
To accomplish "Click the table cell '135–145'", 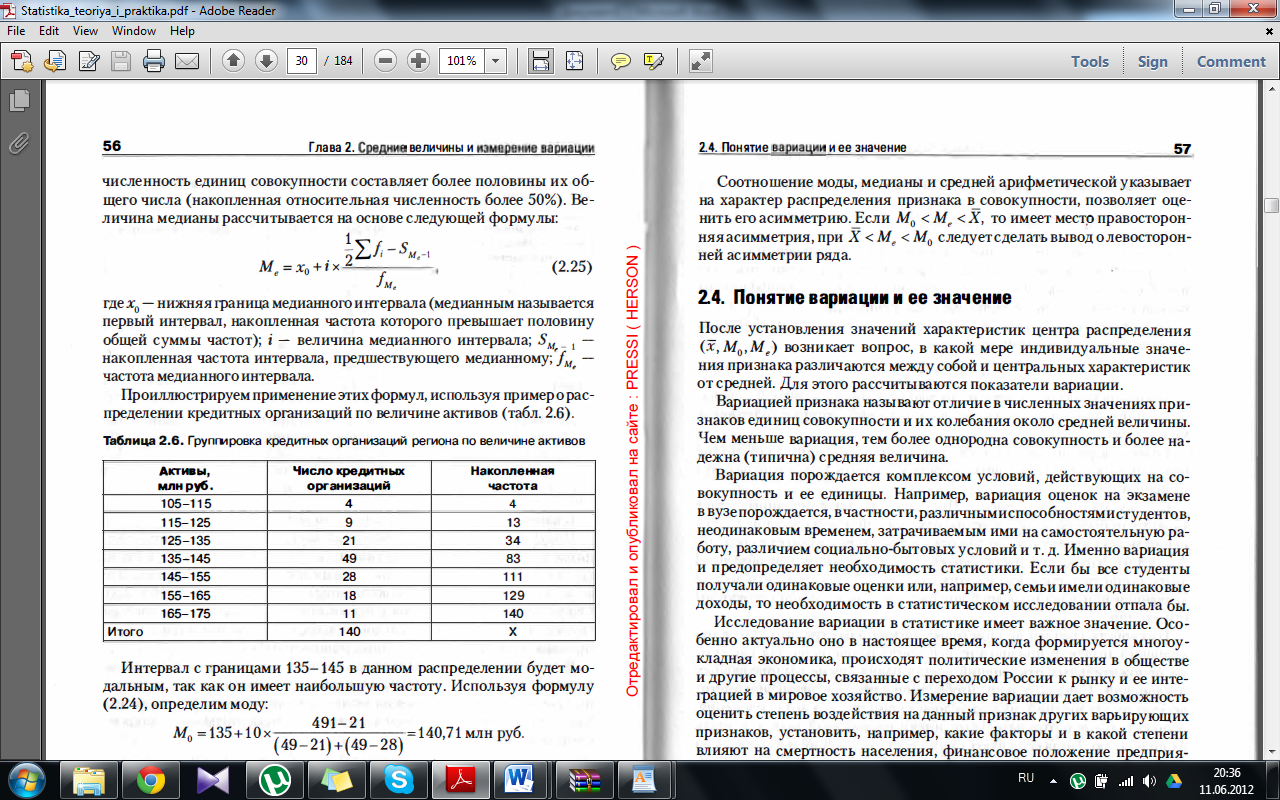I will pyautogui.click(x=185, y=558).
